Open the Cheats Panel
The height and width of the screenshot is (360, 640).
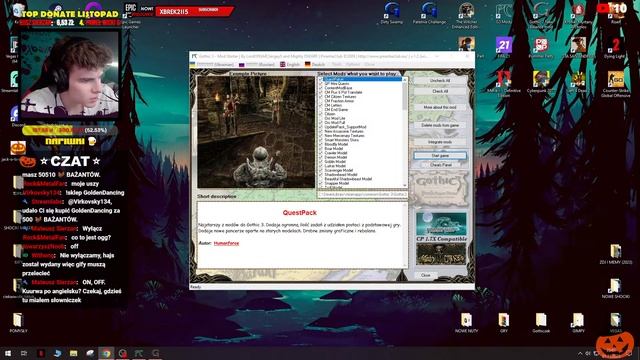pyautogui.click(x=440, y=165)
